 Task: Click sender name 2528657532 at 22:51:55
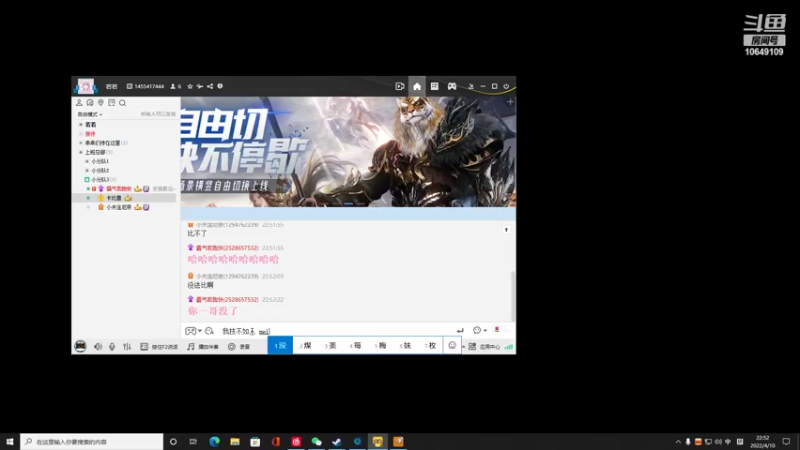pos(227,248)
